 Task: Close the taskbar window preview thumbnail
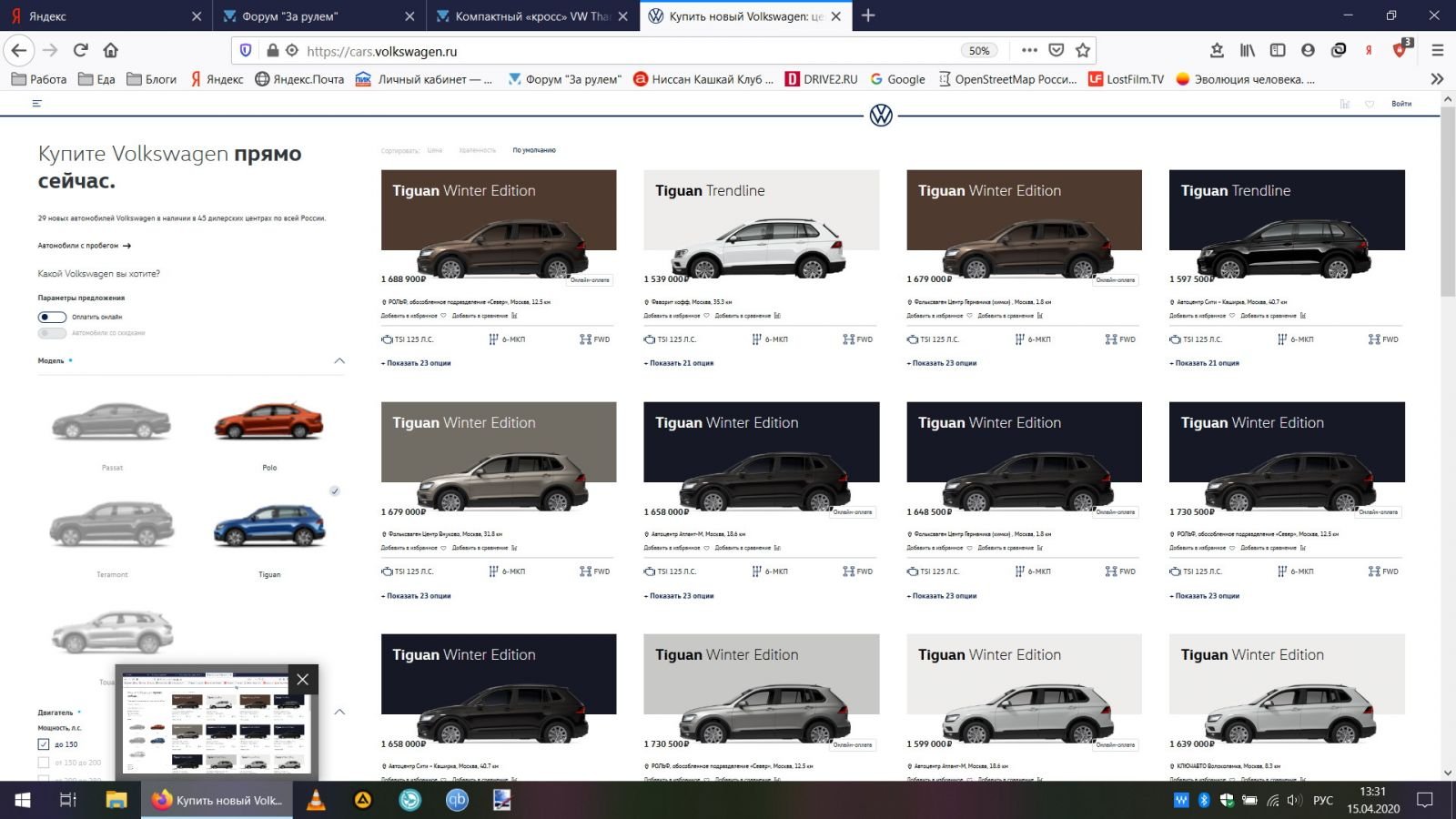click(x=303, y=679)
